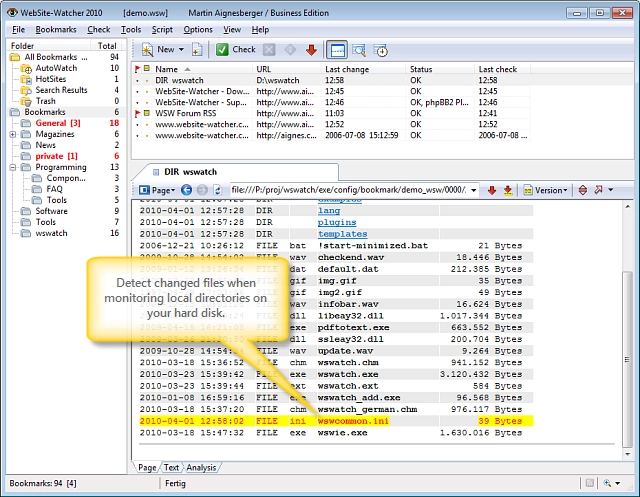The width and height of the screenshot is (640, 497).
Task: Click the gray forward navigation arrow
Action: click(x=202, y=190)
